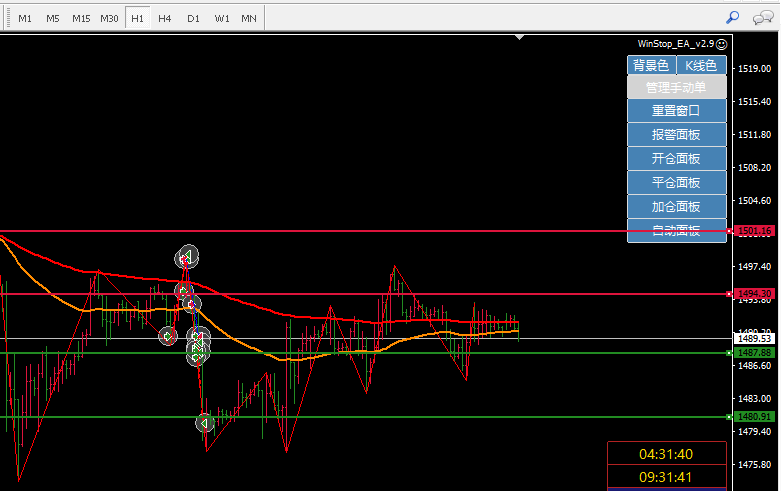Change chart to H4 timeframe
This screenshot has width=781, height=491.
tap(165, 18)
